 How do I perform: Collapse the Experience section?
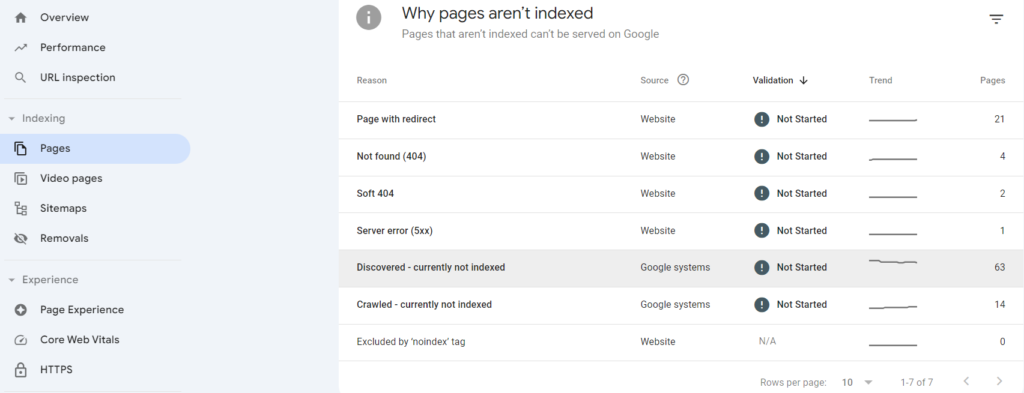[12, 280]
